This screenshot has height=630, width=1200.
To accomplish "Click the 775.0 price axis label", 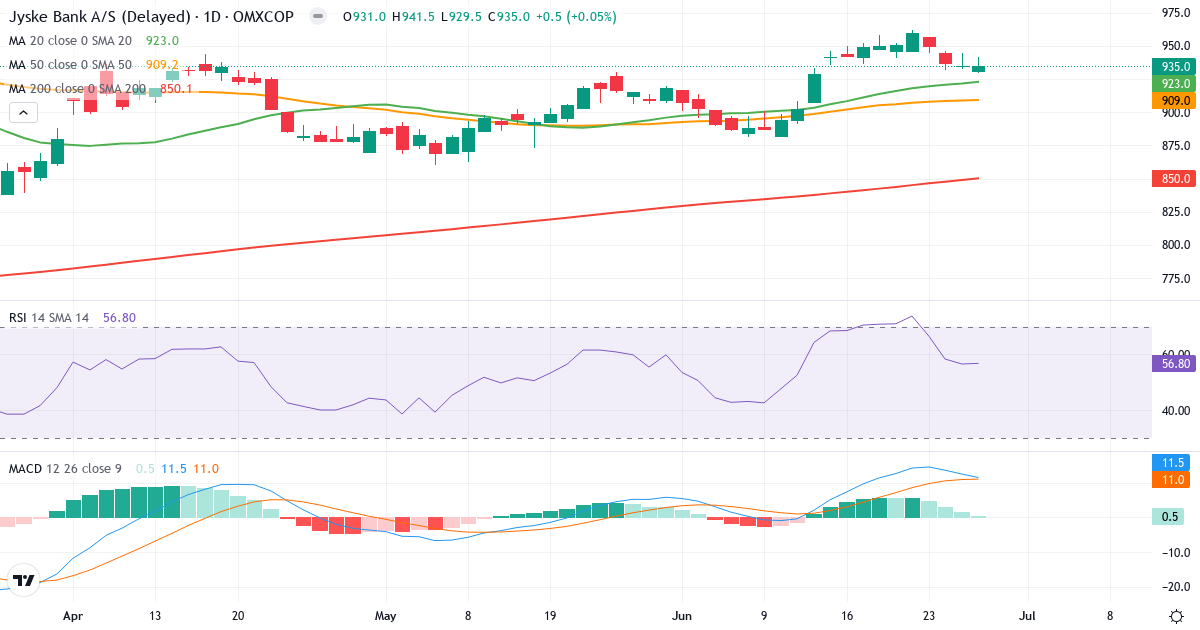I will click(1175, 278).
